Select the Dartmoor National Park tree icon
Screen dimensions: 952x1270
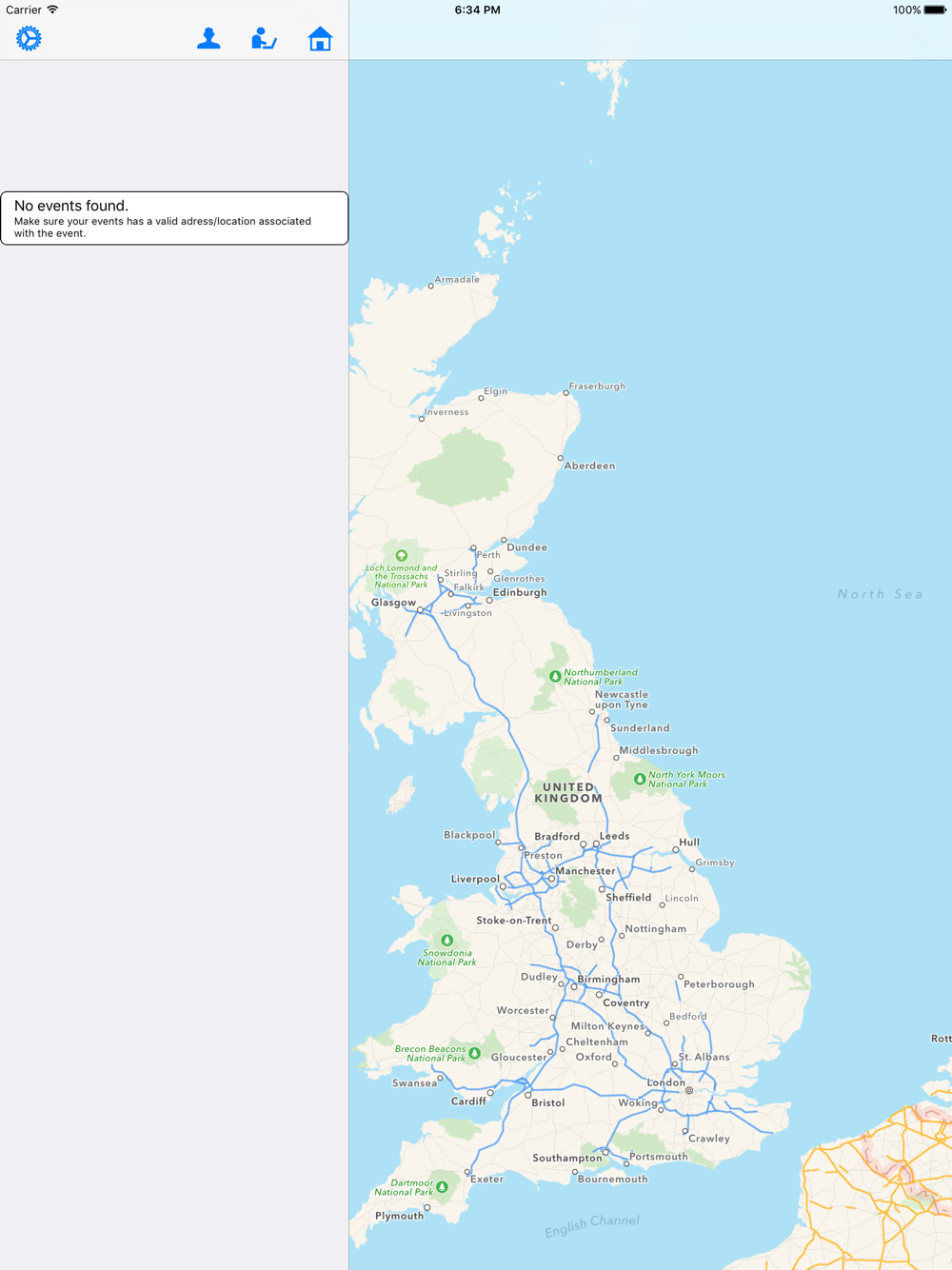(x=442, y=1187)
